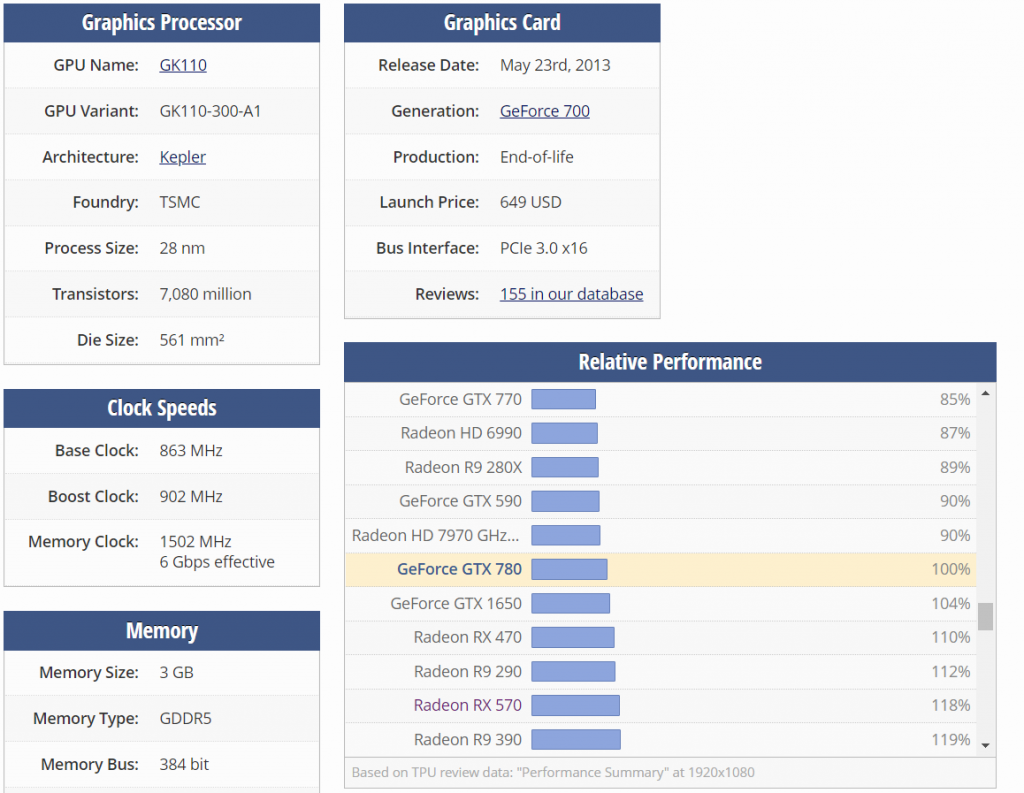Open the GK110 GPU name link
The width and height of the screenshot is (1024, 793).
[183, 65]
